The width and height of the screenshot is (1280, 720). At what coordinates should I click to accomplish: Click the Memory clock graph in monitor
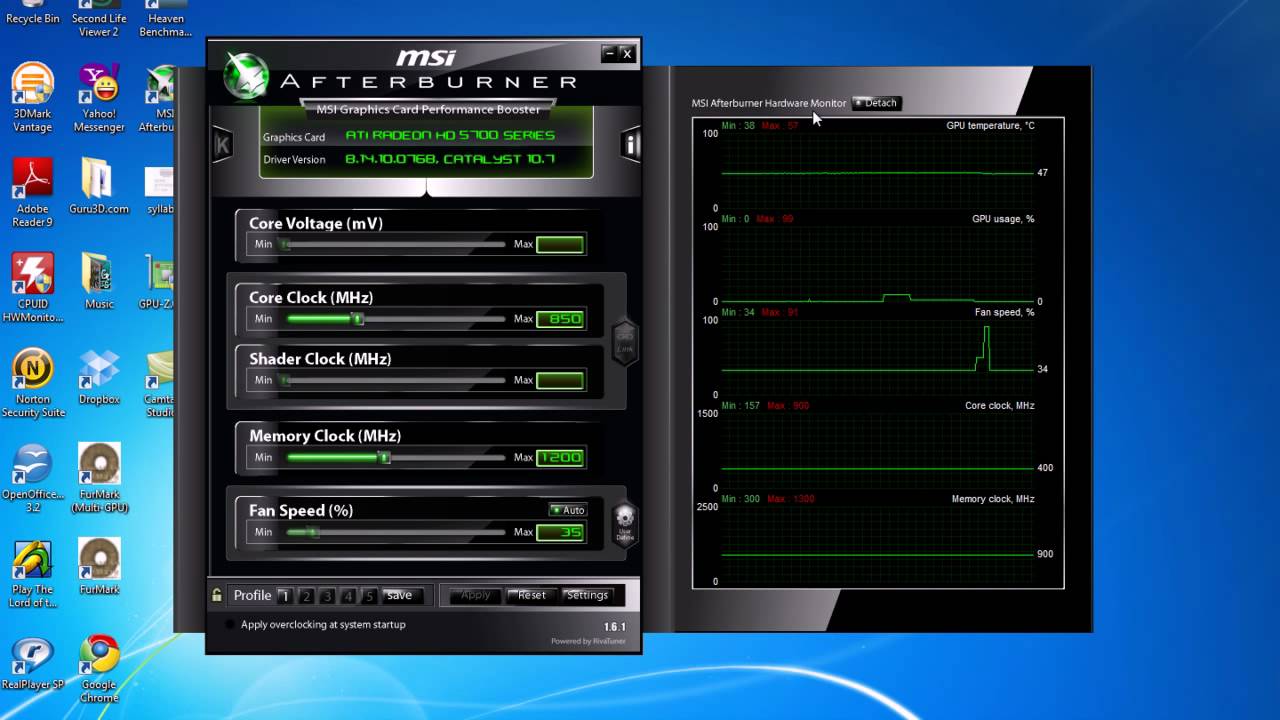coord(877,544)
